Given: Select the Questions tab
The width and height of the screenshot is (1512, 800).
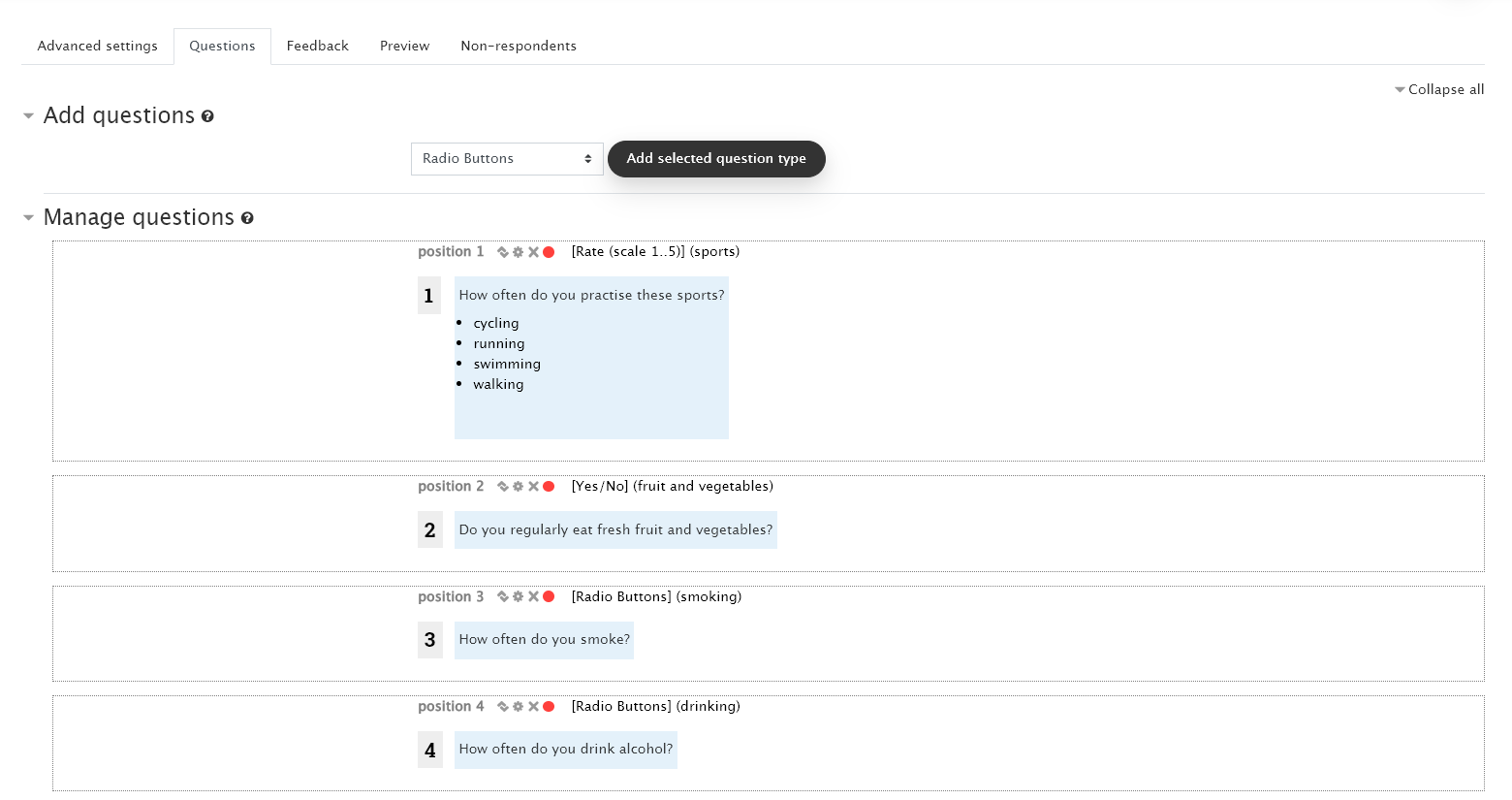Looking at the screenshot, I should point(222,47).
